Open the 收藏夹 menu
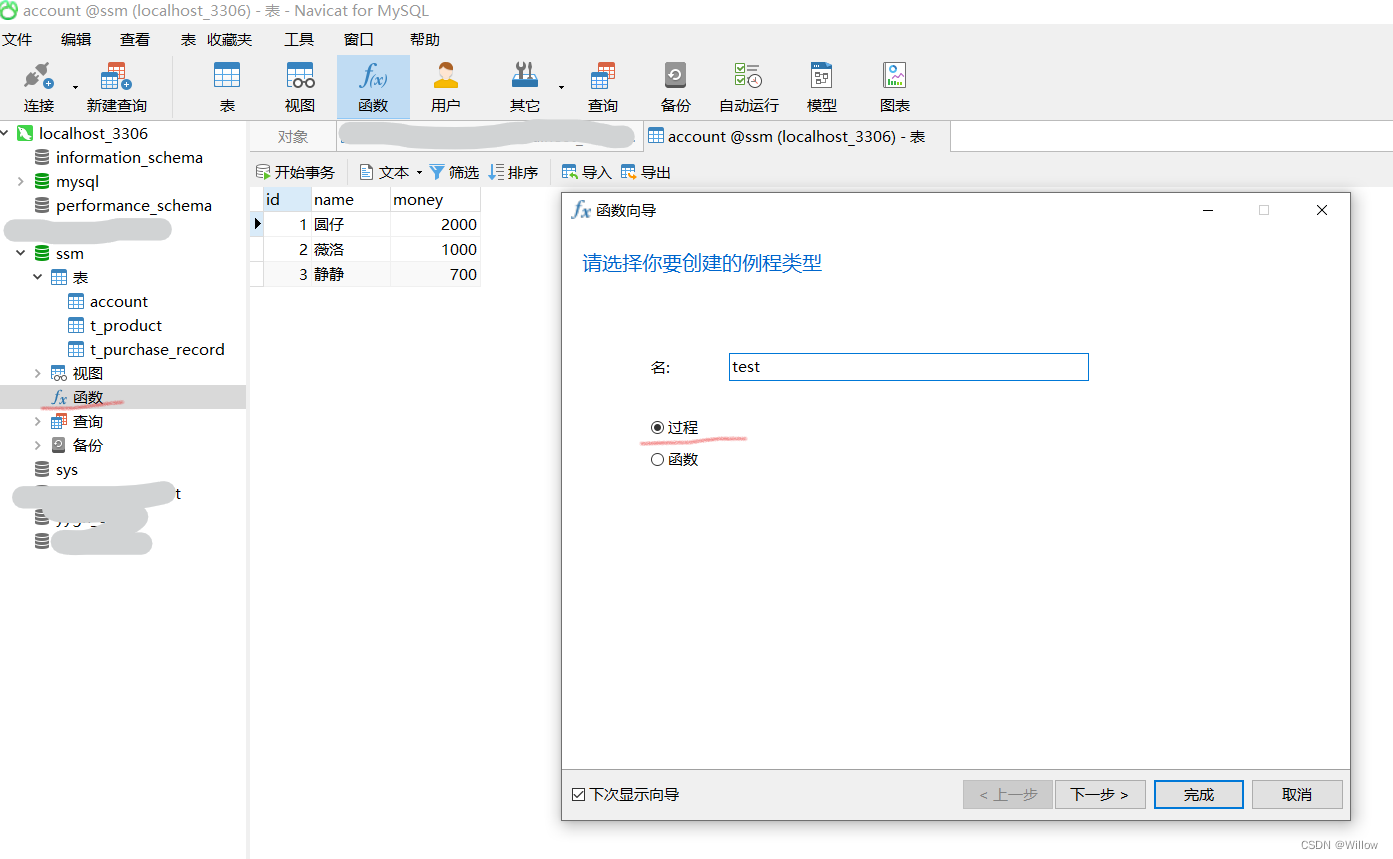 [230, 40]
